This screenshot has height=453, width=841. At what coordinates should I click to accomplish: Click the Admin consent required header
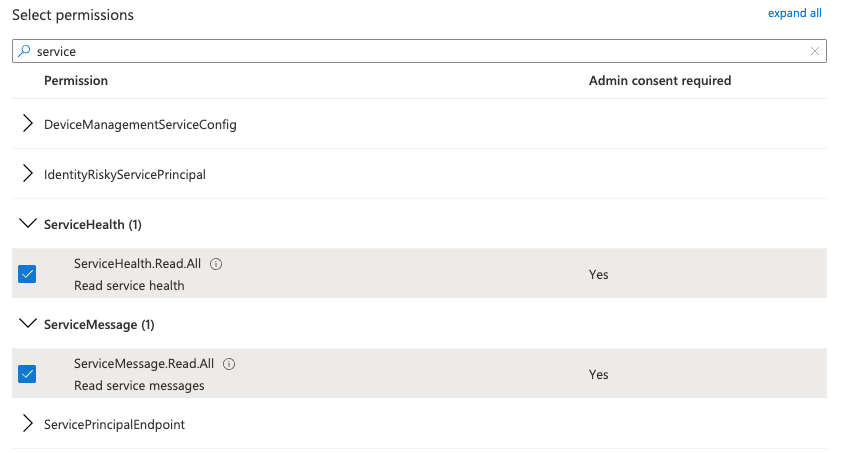(659, 80)
